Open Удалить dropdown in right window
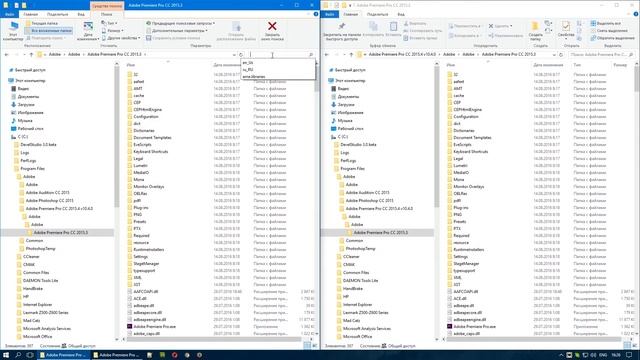Screen dimensions: 640x360 500,26
